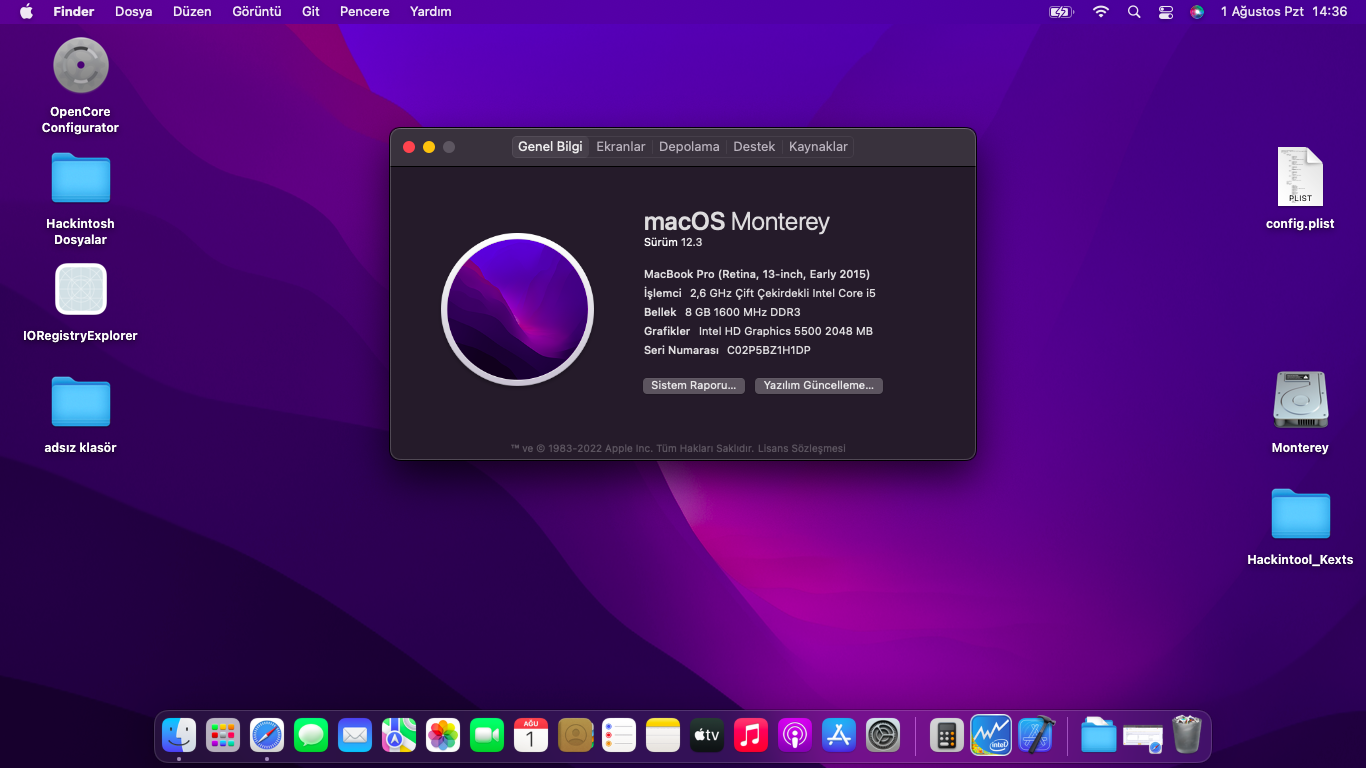Click the Monterey hard drive icon

coord(1299,401)
